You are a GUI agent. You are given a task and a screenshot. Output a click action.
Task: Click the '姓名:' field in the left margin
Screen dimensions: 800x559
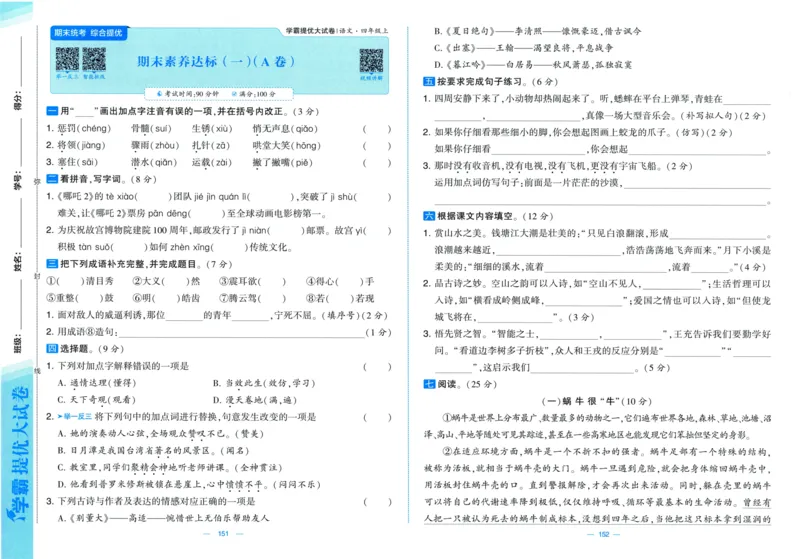pyautogui.click(x=18, y=261)
